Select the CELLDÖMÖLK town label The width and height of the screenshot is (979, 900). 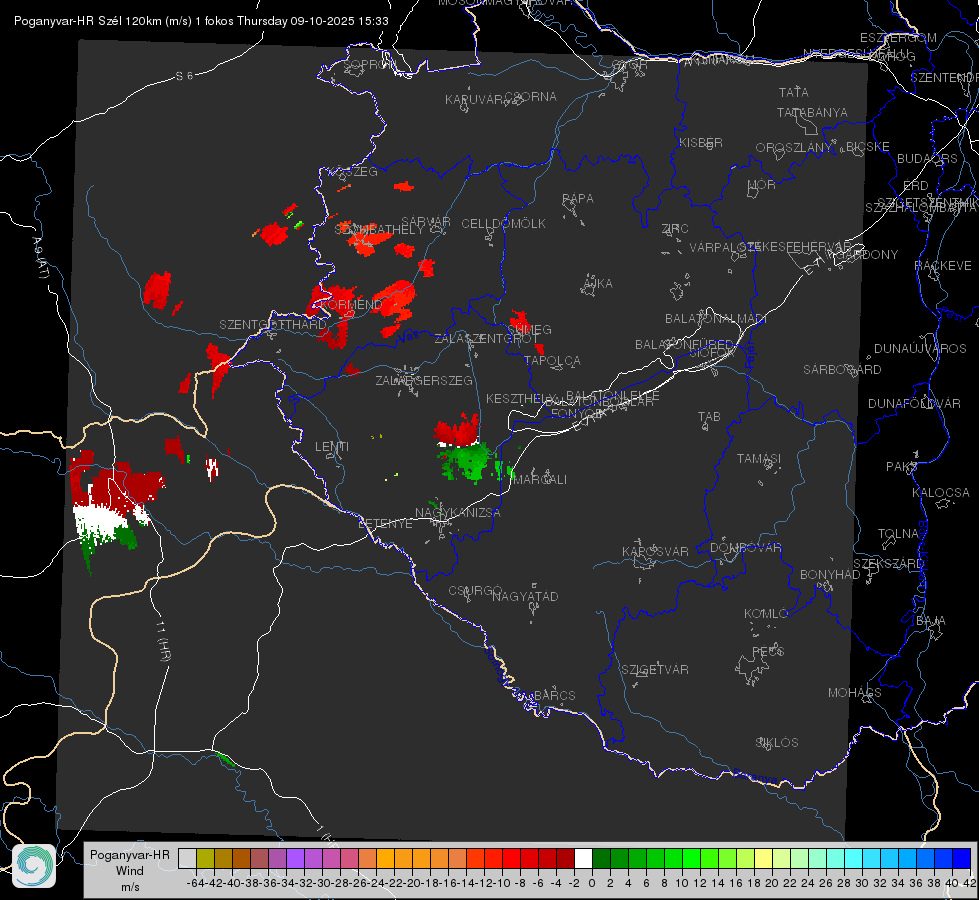[503, 224]
